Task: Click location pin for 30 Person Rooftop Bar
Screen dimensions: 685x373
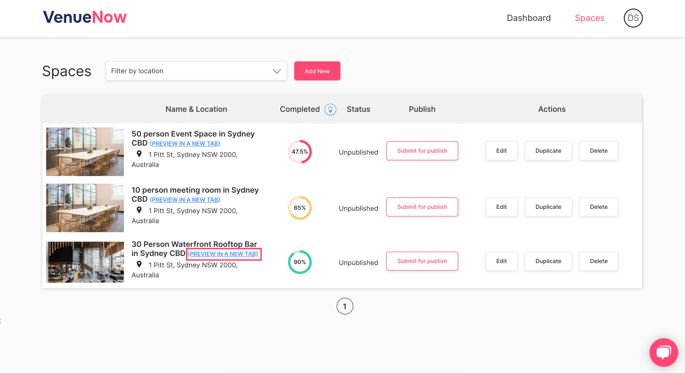Action: pos(139,264)
